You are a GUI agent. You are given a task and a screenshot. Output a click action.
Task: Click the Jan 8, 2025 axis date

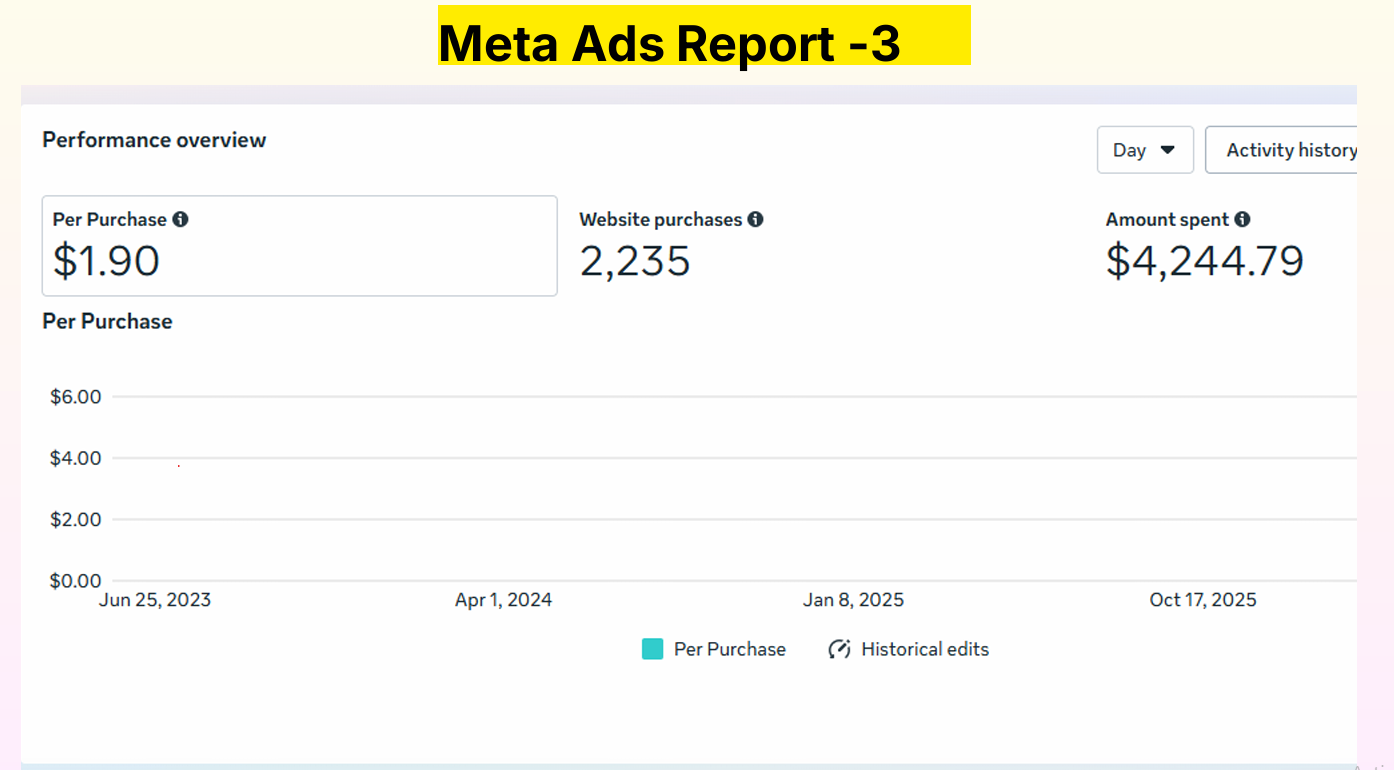point(853,600)
